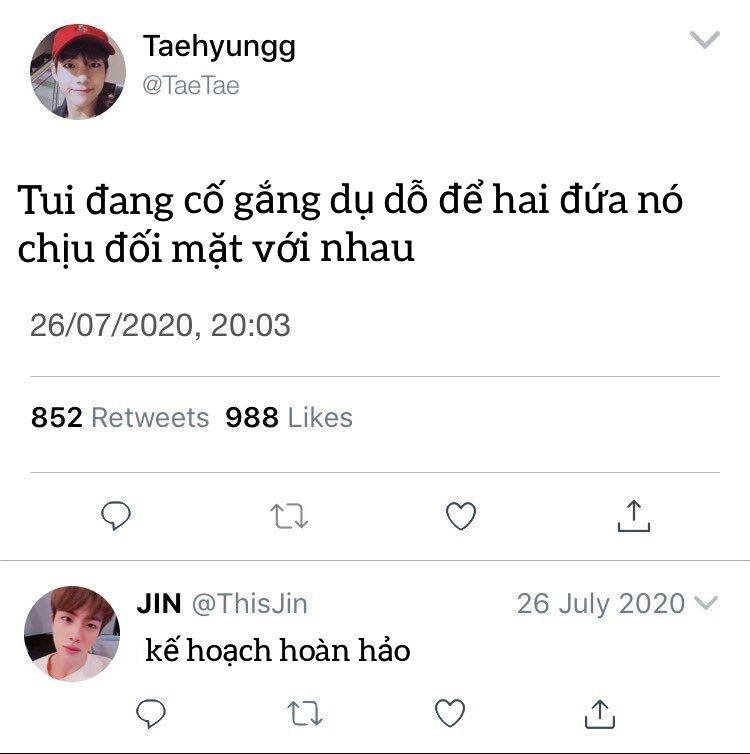
Task: Reply to Taehyungg's main tweet
Action: click(116, 516)
